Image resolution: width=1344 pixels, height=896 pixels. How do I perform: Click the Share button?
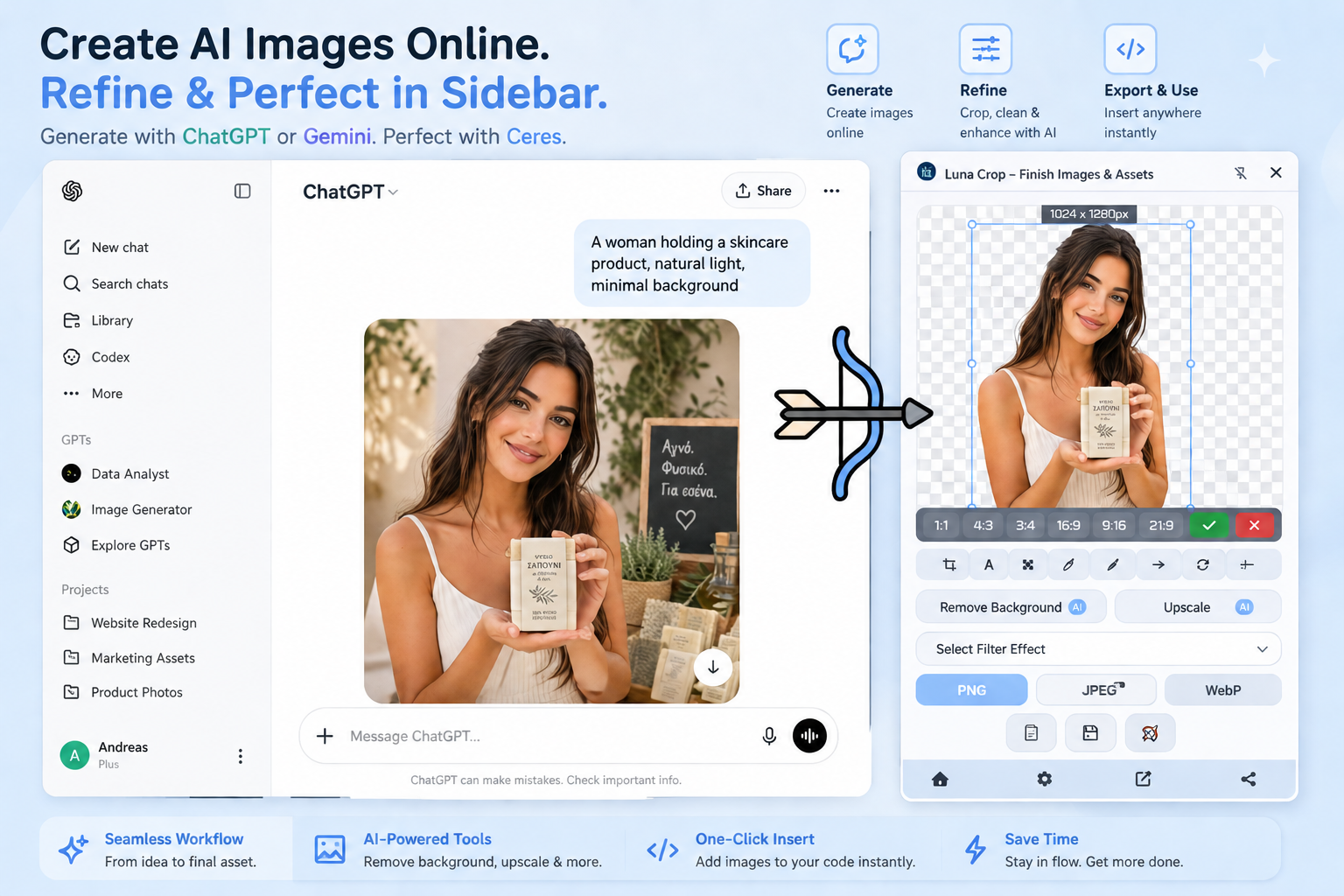pos(763,191)
